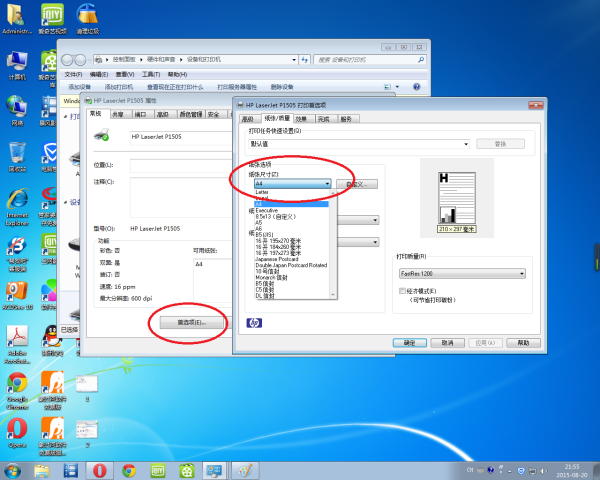600x480 pixels.
Task: Open Internet Explorer desktop icon
Action: (x=17, y=198)
